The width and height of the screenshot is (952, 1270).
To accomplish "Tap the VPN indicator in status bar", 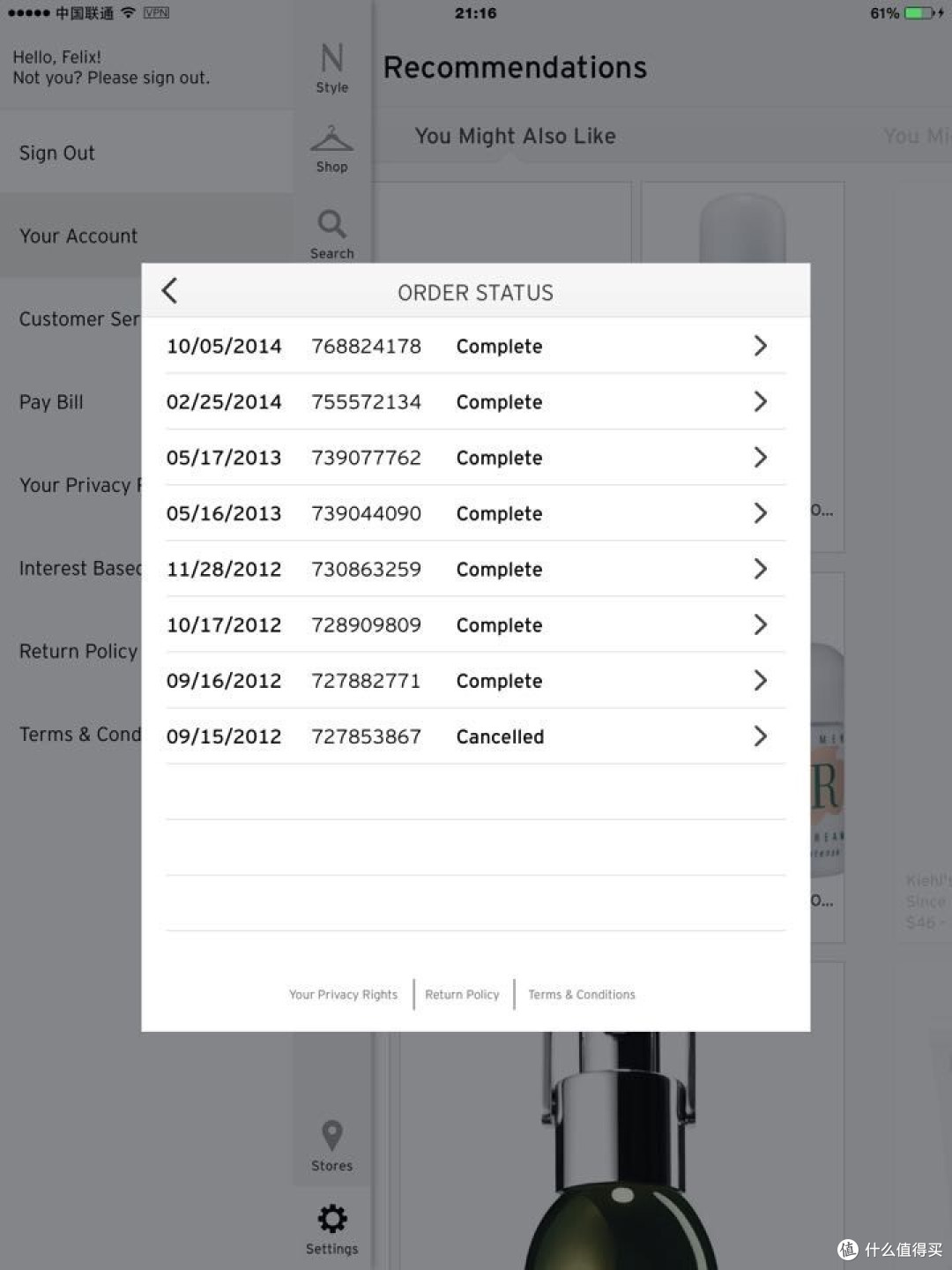I will click(x=156, y=12).
